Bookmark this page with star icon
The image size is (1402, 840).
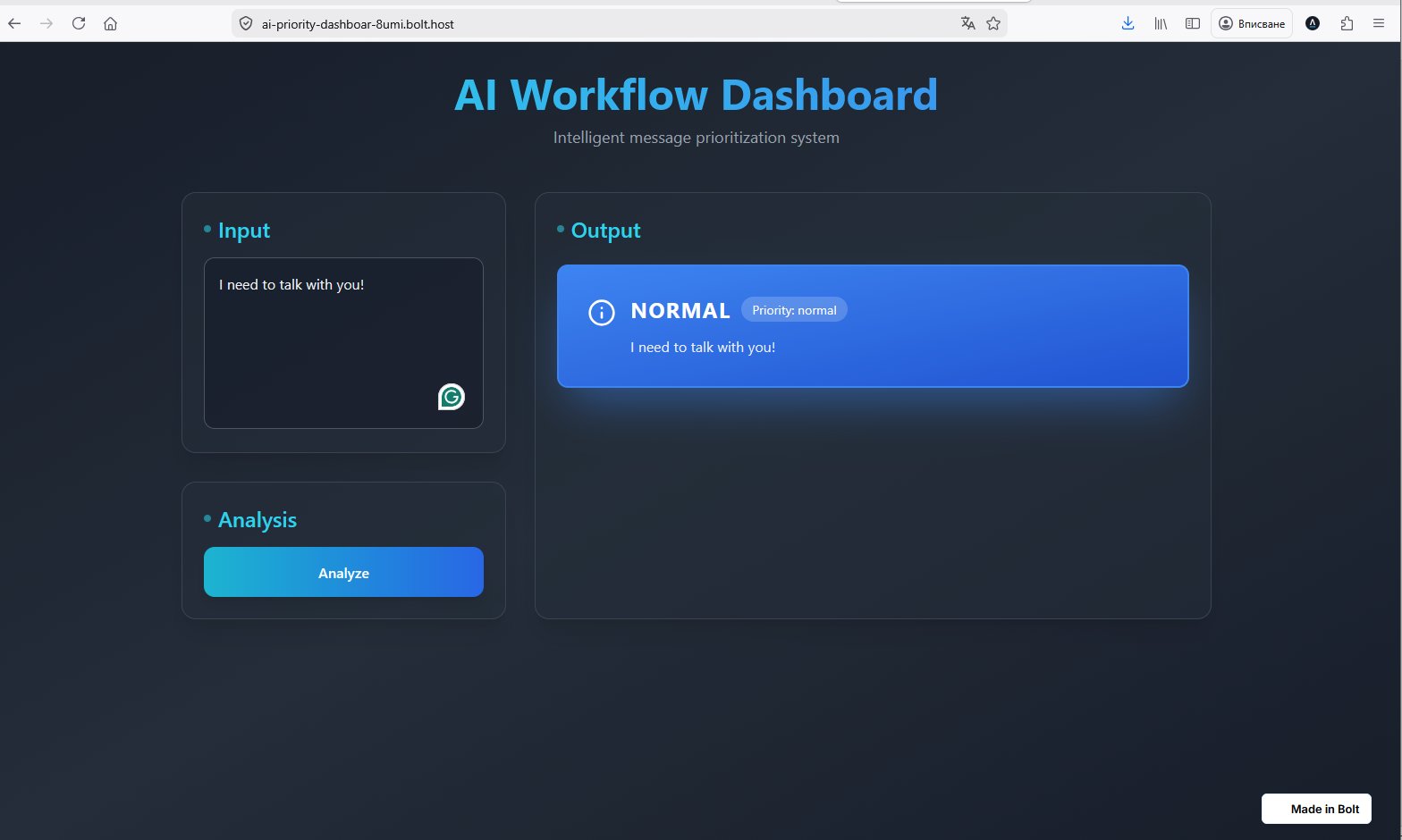993,23
